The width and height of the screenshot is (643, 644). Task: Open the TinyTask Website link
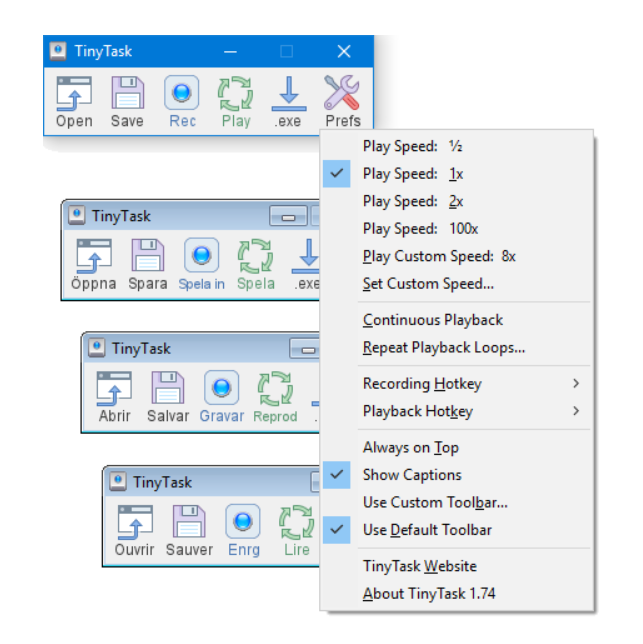pyautogui.click(x=457, y=566)
